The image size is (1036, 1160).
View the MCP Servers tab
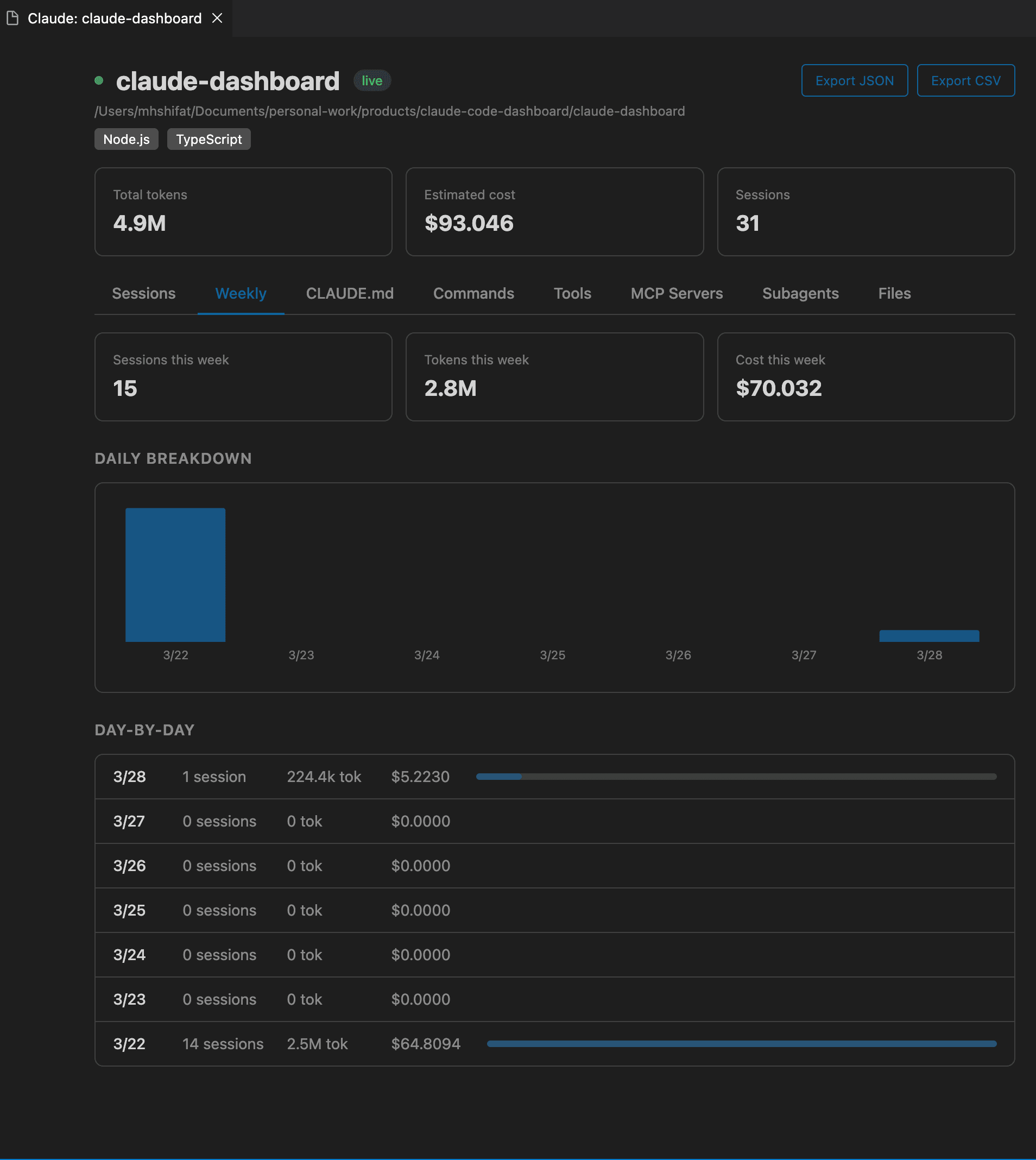click(676, 294)
